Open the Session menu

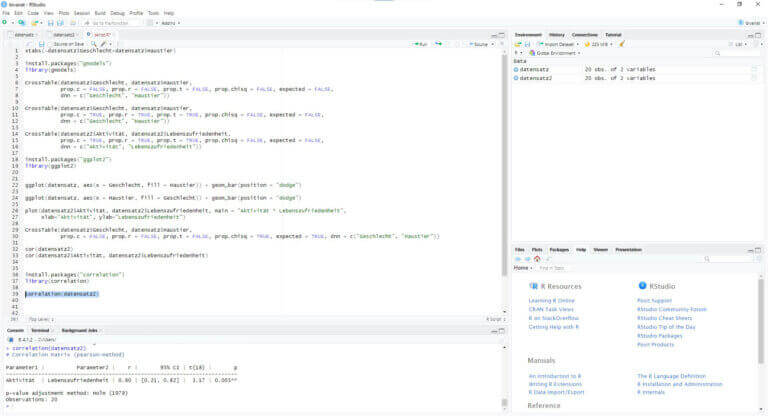point(81,13)
